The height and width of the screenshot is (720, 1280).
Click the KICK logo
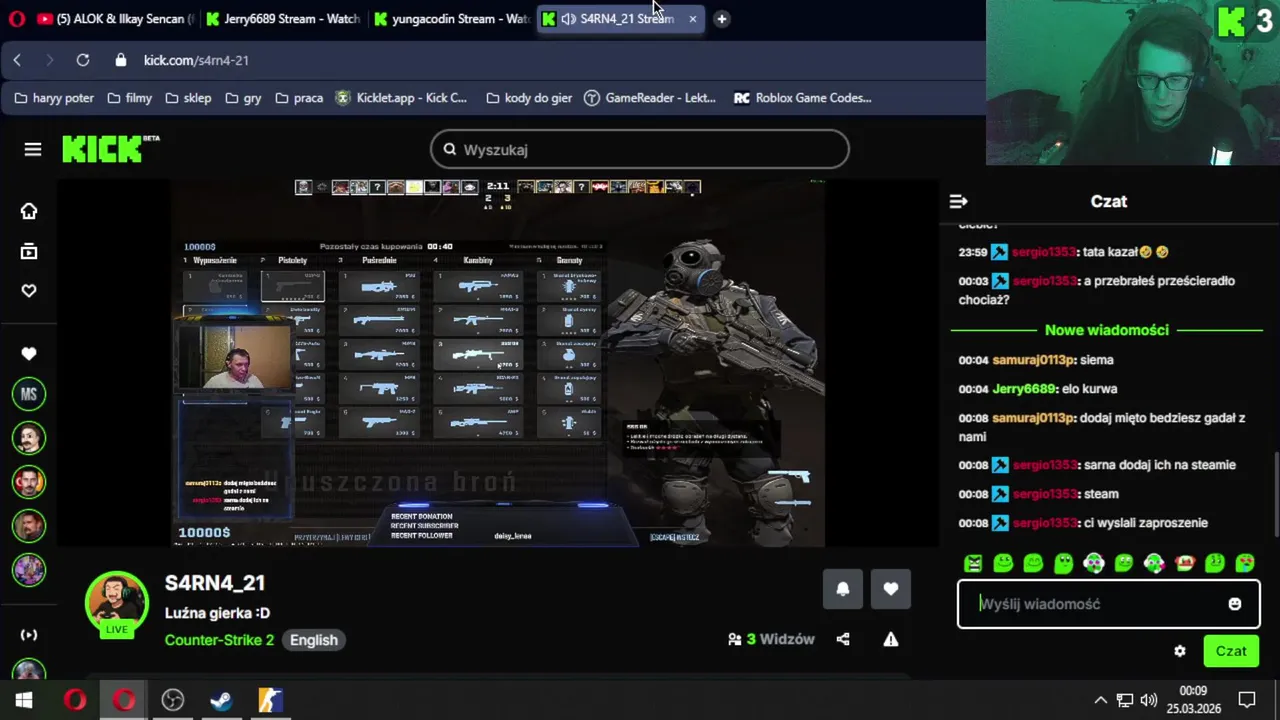pos(110,149)
